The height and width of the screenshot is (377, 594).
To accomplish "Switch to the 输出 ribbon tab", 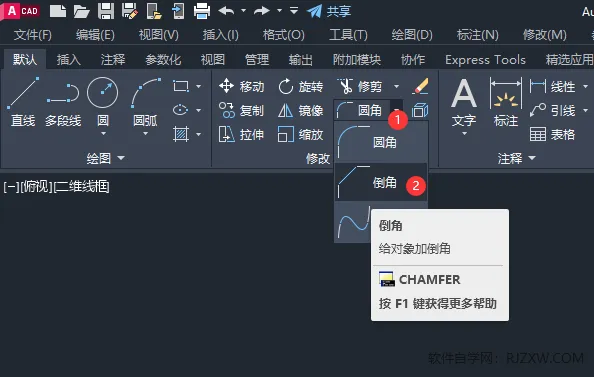I will [x=300, y=59].
